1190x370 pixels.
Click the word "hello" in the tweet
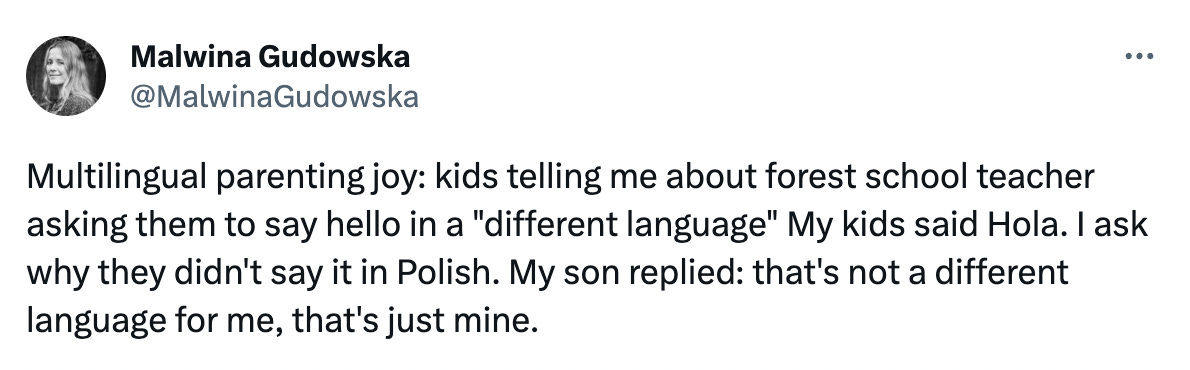point(286,225)
